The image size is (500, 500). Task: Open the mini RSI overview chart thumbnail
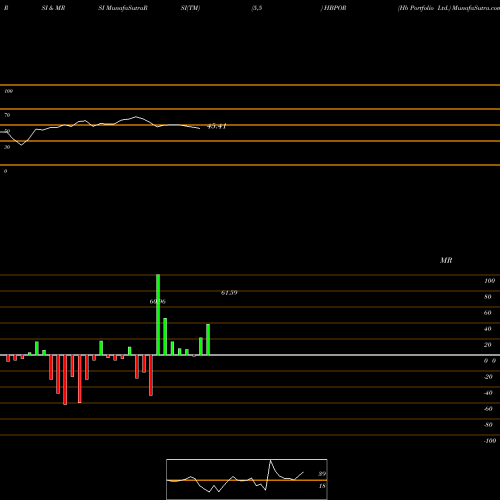(247, 479)
